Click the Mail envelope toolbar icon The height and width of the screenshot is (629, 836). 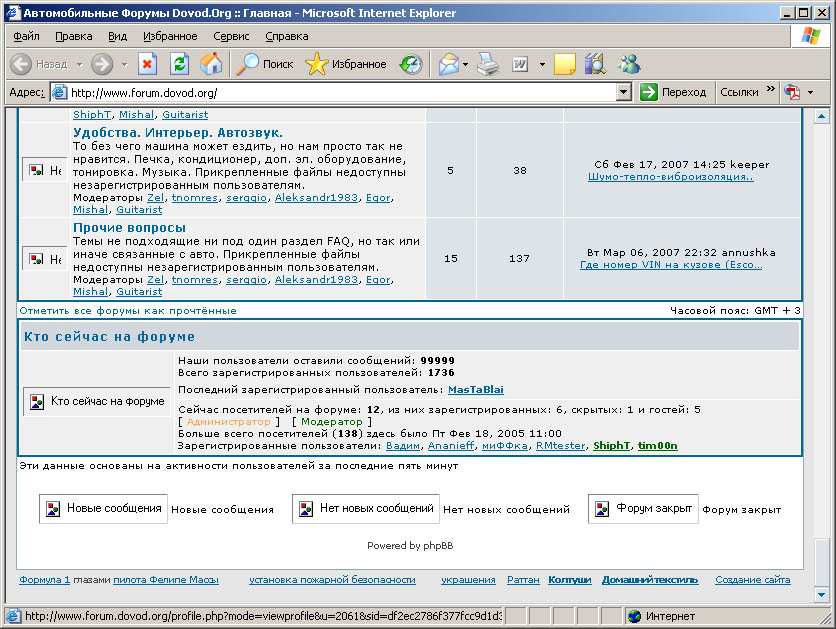click(447, 64)
